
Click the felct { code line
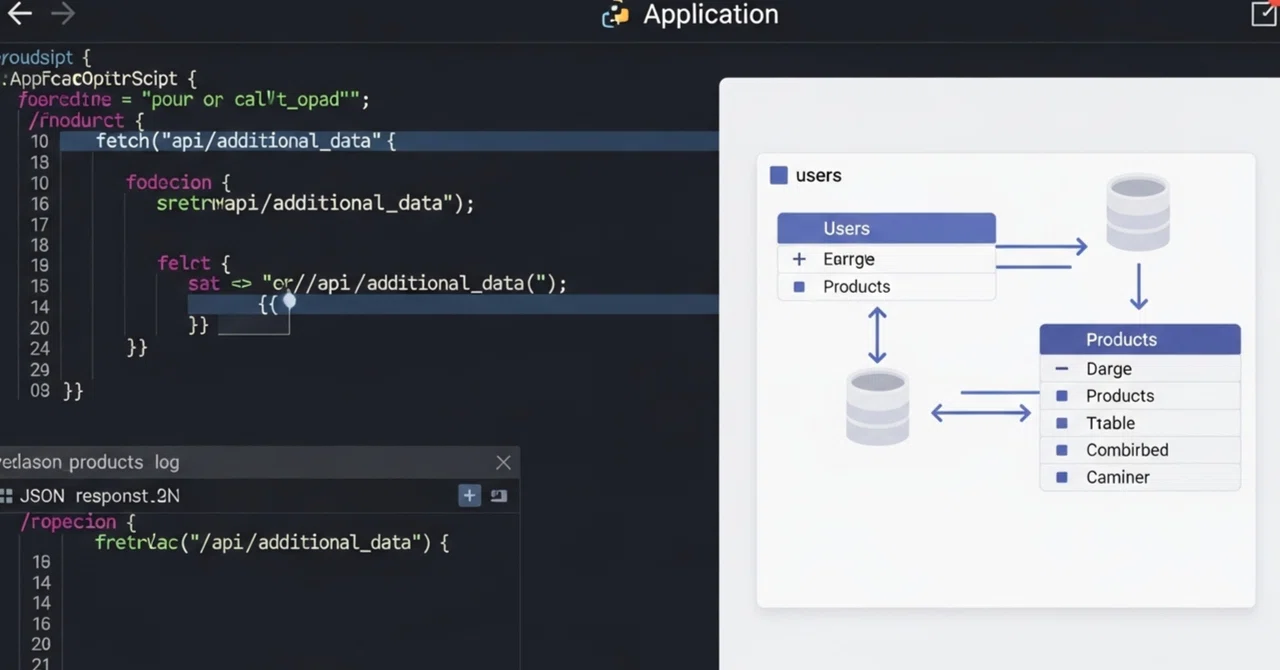point(194,263)
